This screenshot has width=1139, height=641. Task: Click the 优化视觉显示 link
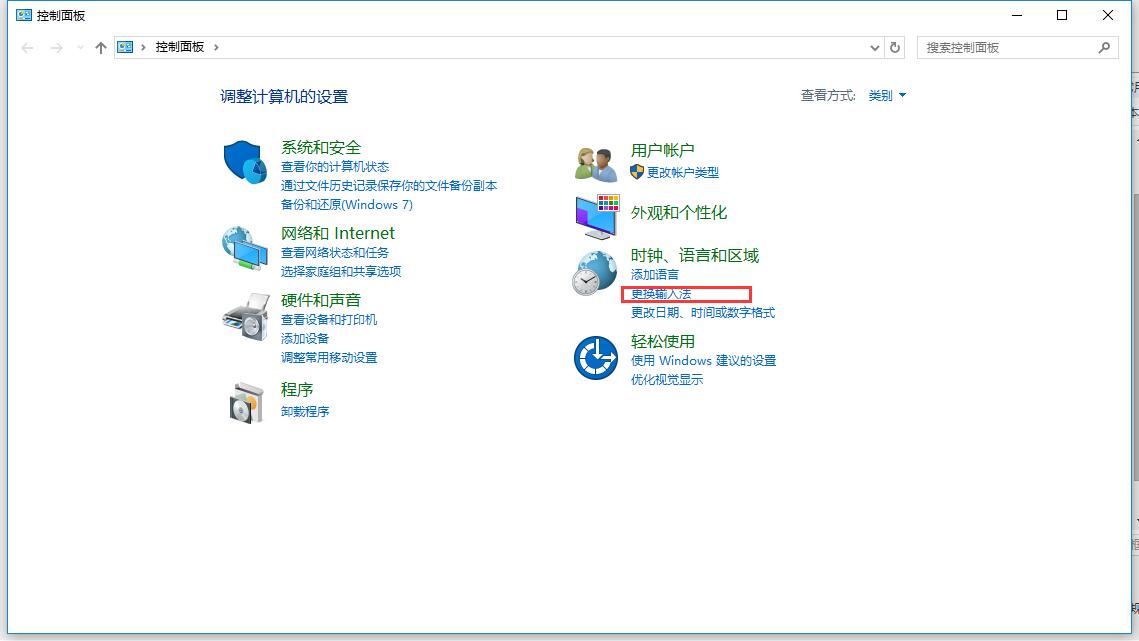tap(667, 379)
